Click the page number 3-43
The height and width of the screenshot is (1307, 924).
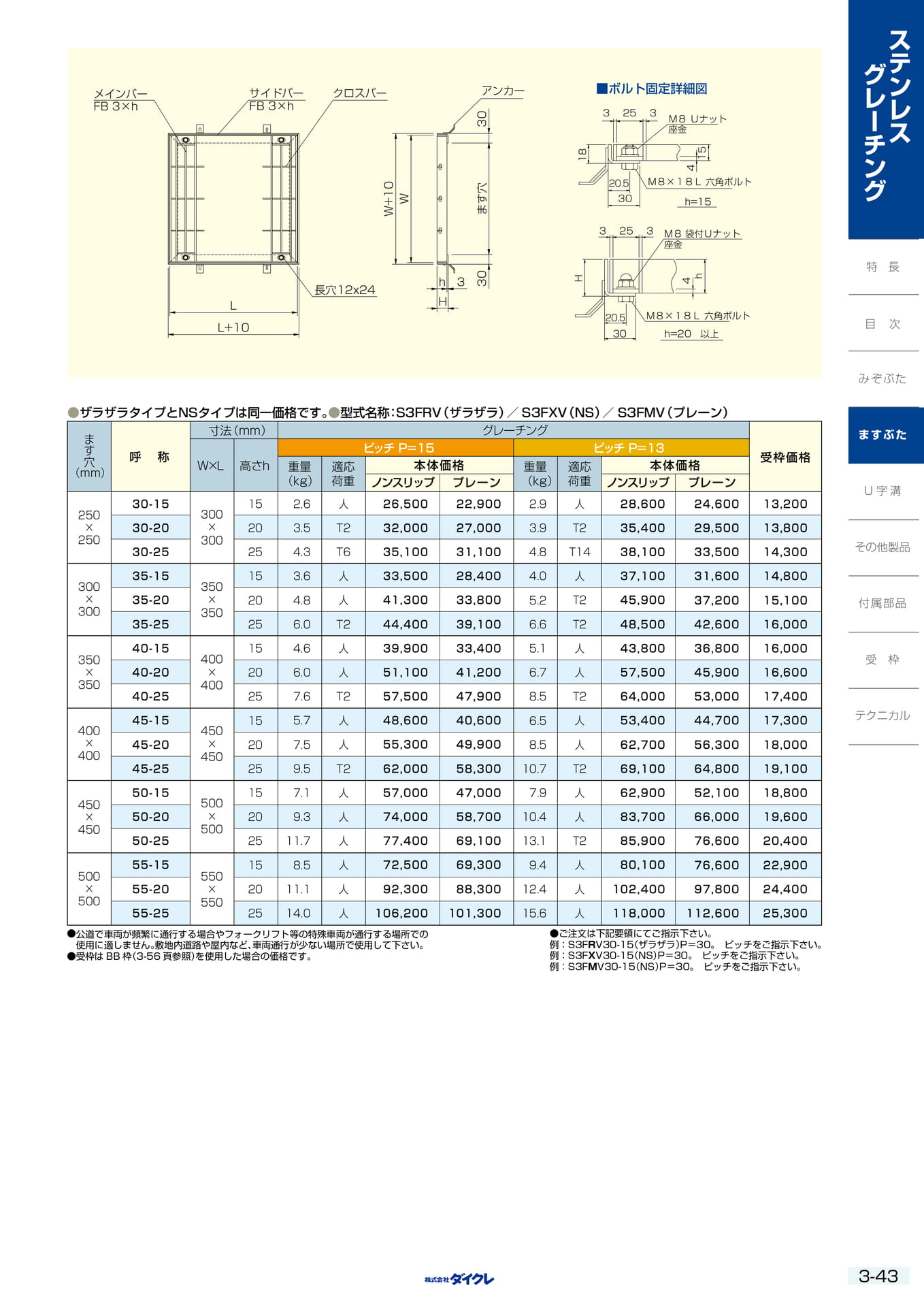tap(878, 1276)
